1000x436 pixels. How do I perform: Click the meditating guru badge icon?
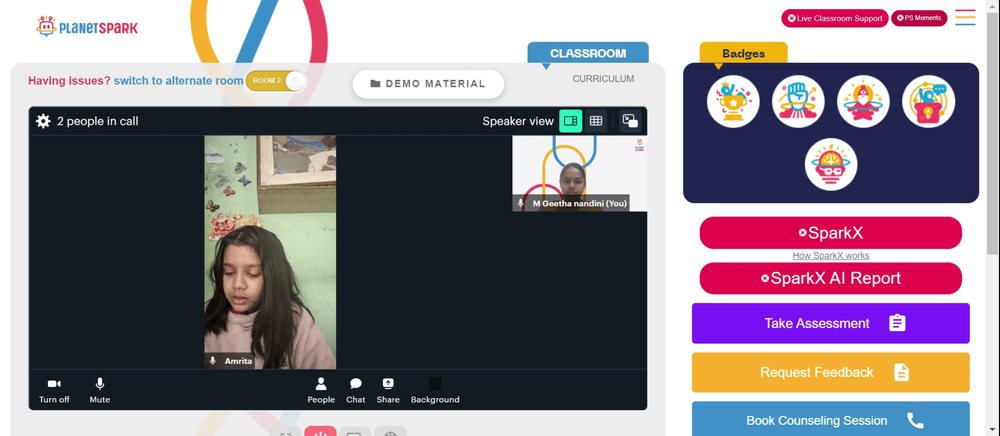(863, 101)
